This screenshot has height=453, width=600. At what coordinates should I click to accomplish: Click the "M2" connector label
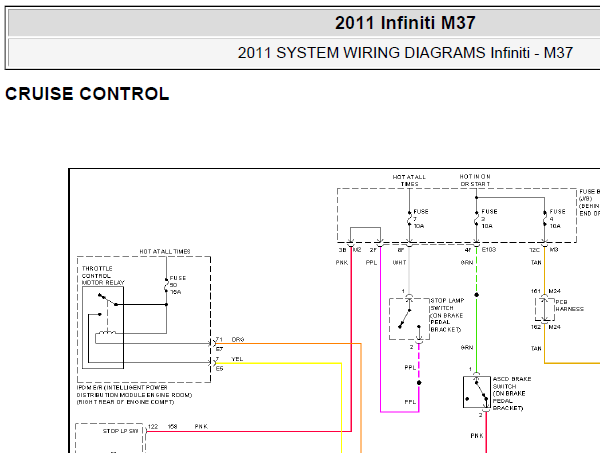[357, 249]
